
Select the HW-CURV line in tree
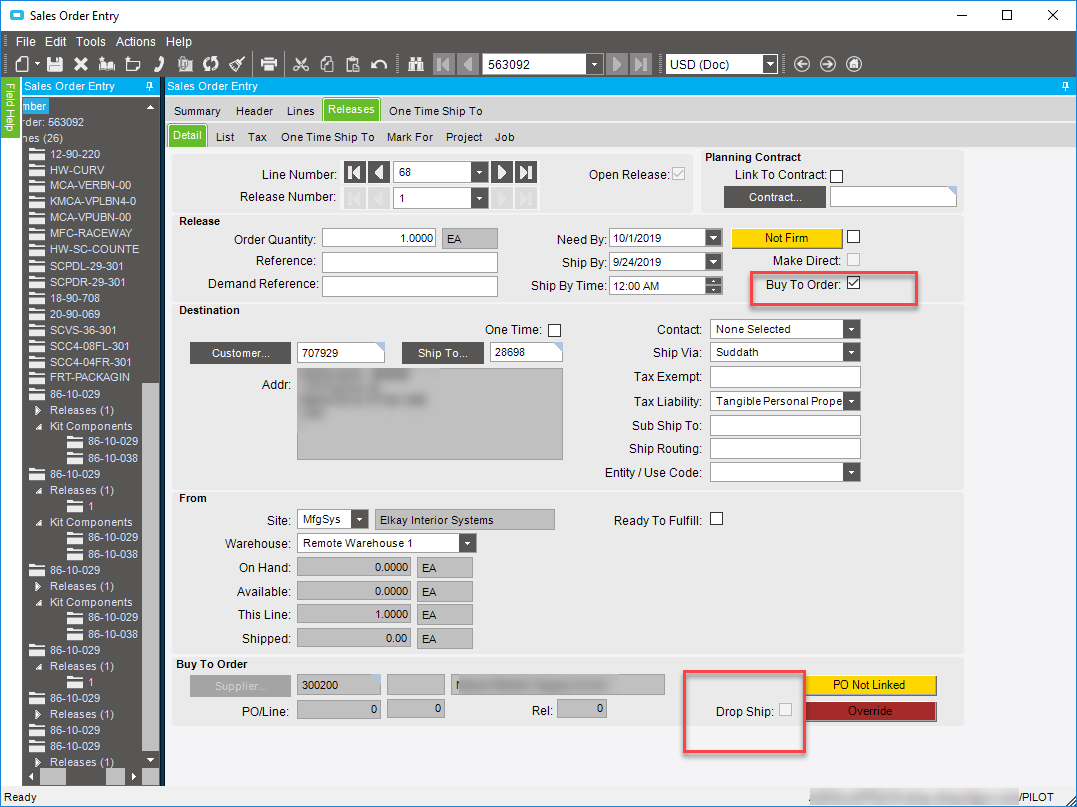click(77, 170)
